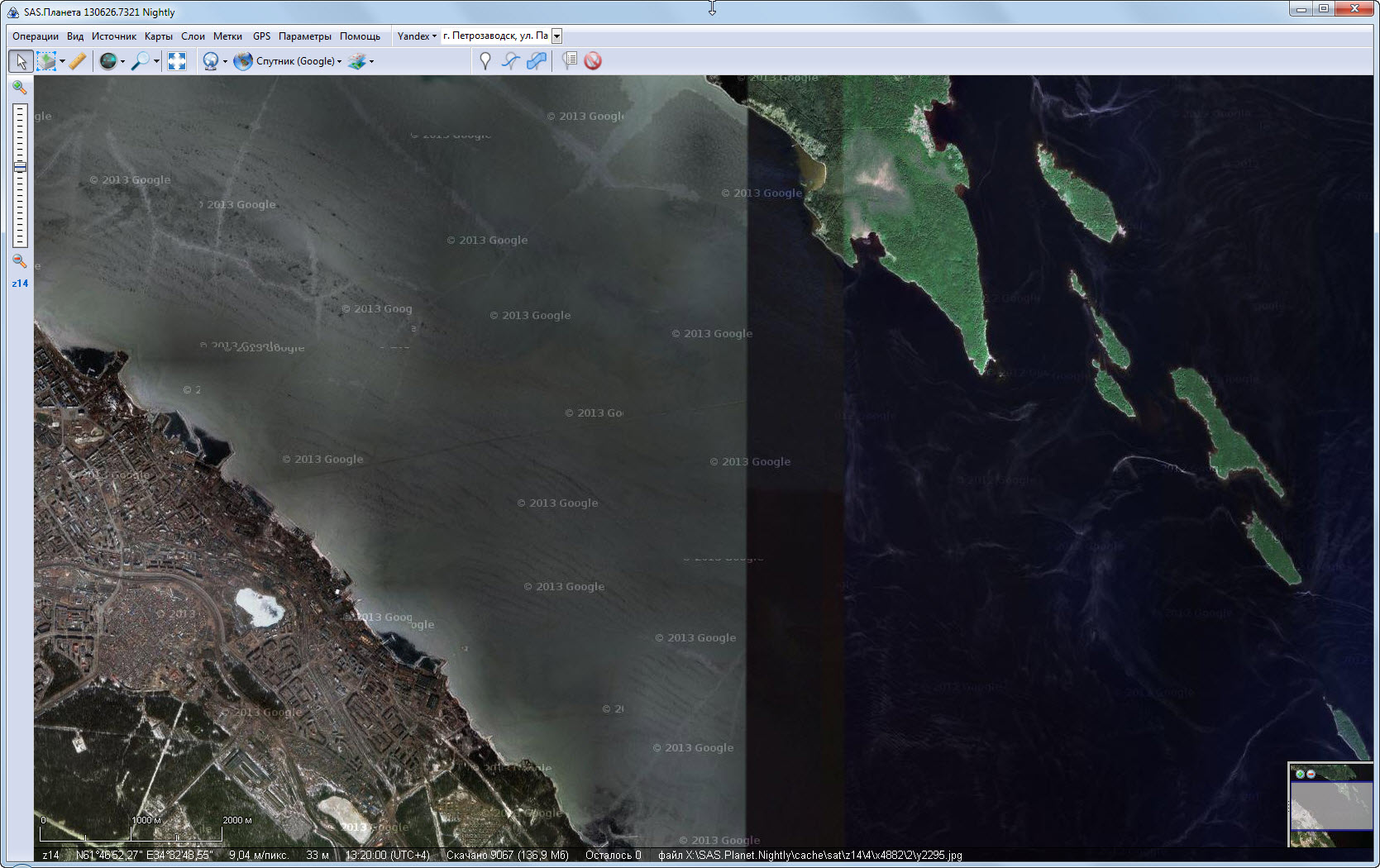
Task: Click the add path tool icon
Action: (511, 61)
